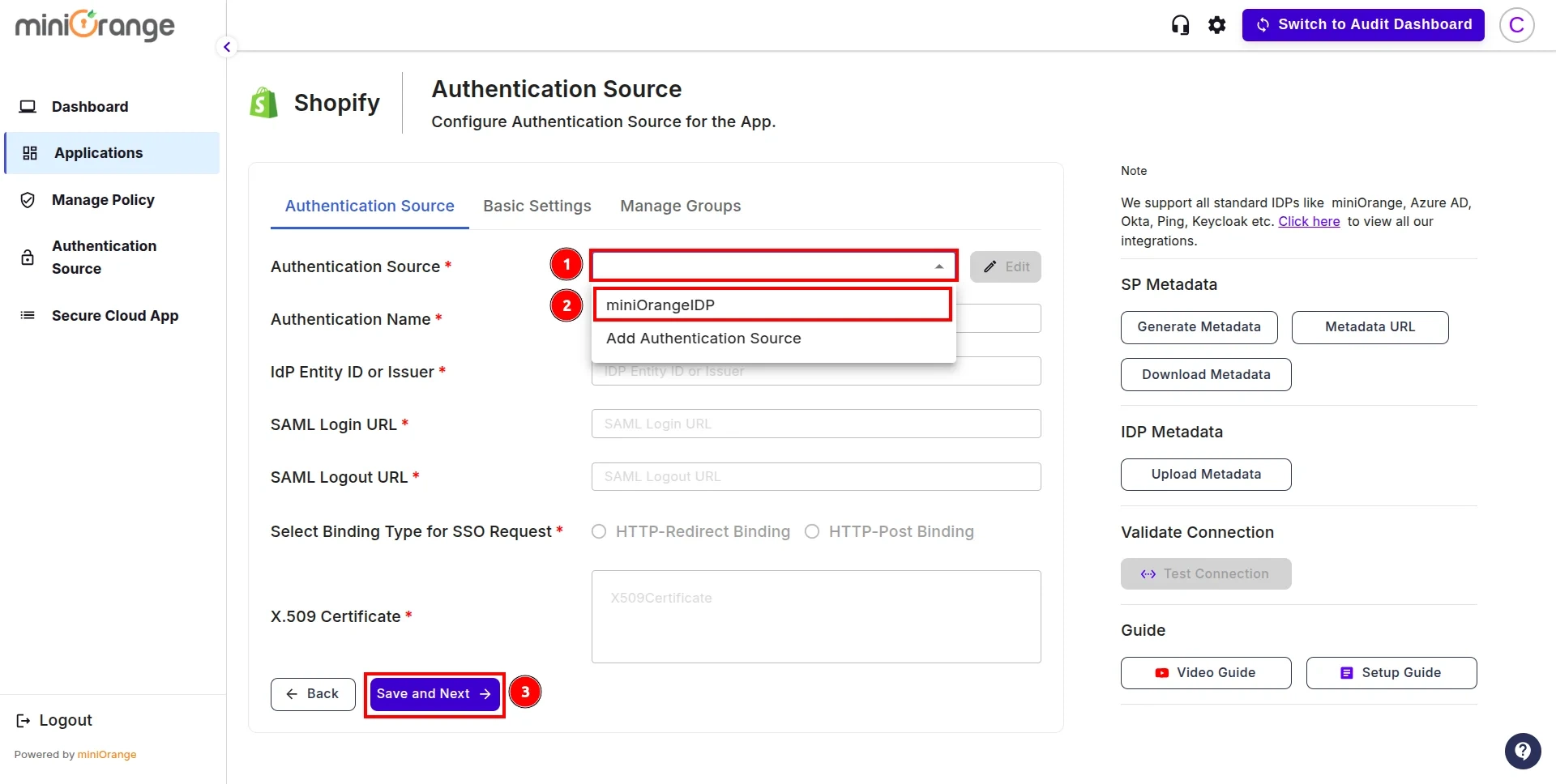The image size is (1556, 784).
Task: Select the Applications grid icon in sidebar
Action: coord(28,152)
